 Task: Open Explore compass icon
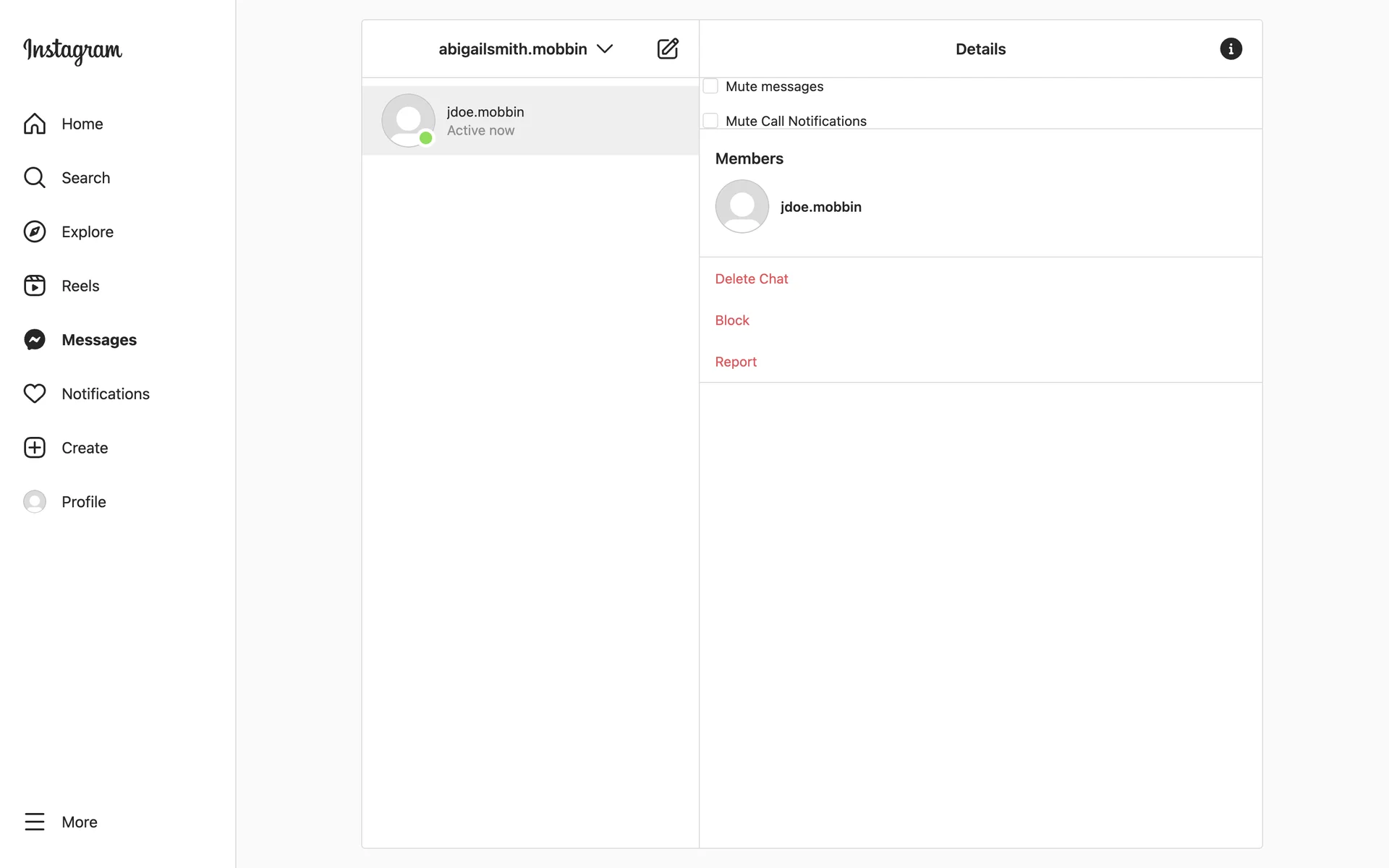coord(35,231)
